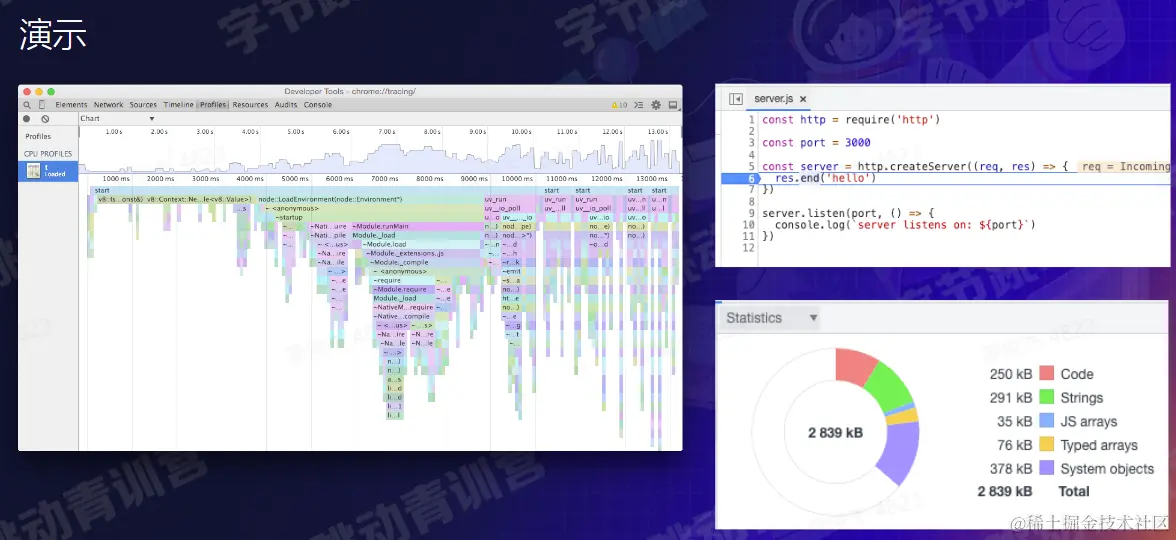This screenshot has width=1176, height=540.
Task: Click the yellow Typed arrays legend swatch
Action: click(1047, 445)
